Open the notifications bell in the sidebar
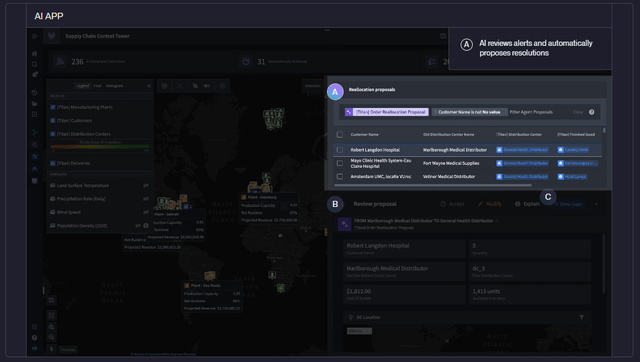 34,75
